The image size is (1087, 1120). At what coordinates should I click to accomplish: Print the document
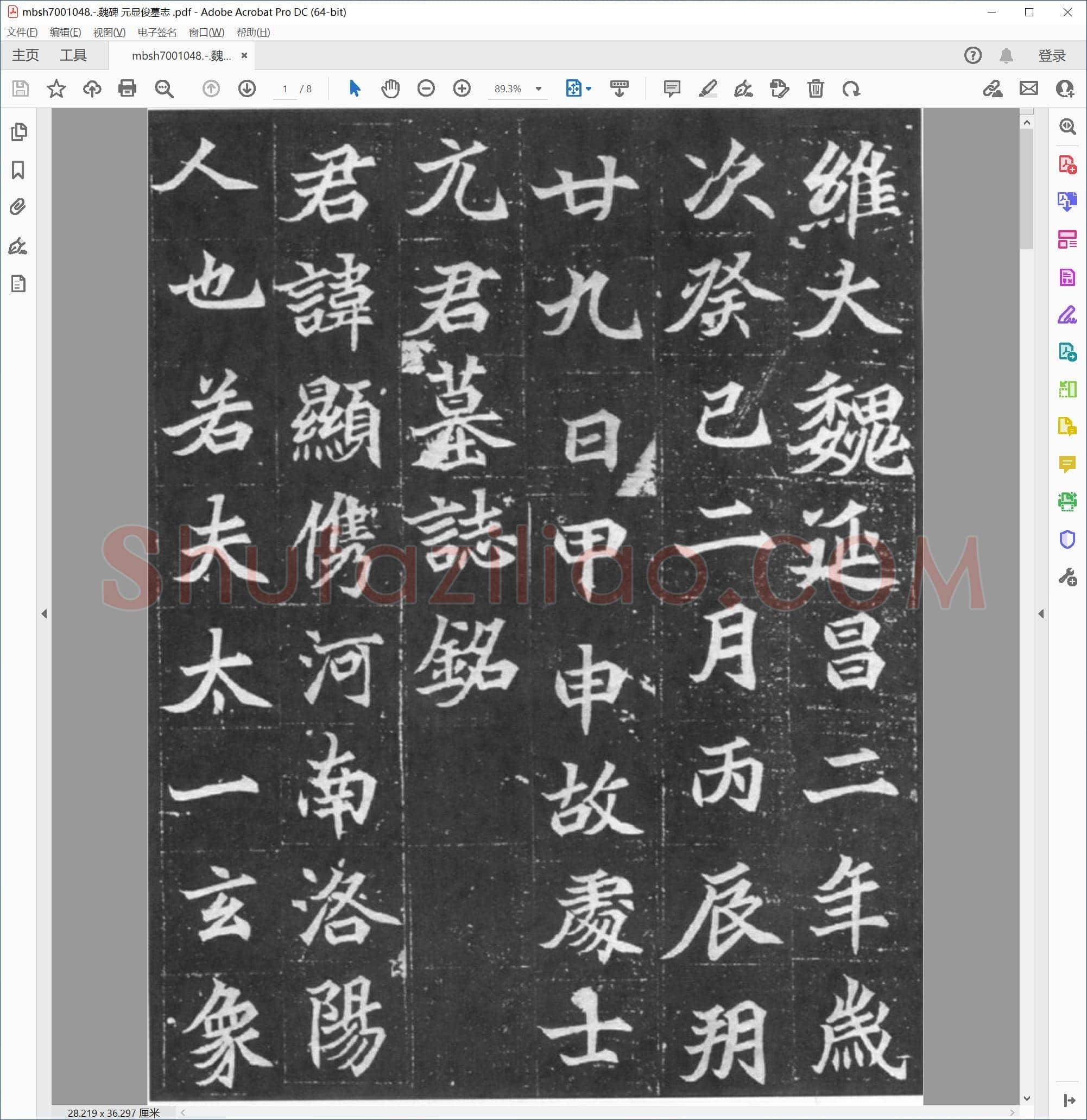pyautogui.click(x=127, y=88)
